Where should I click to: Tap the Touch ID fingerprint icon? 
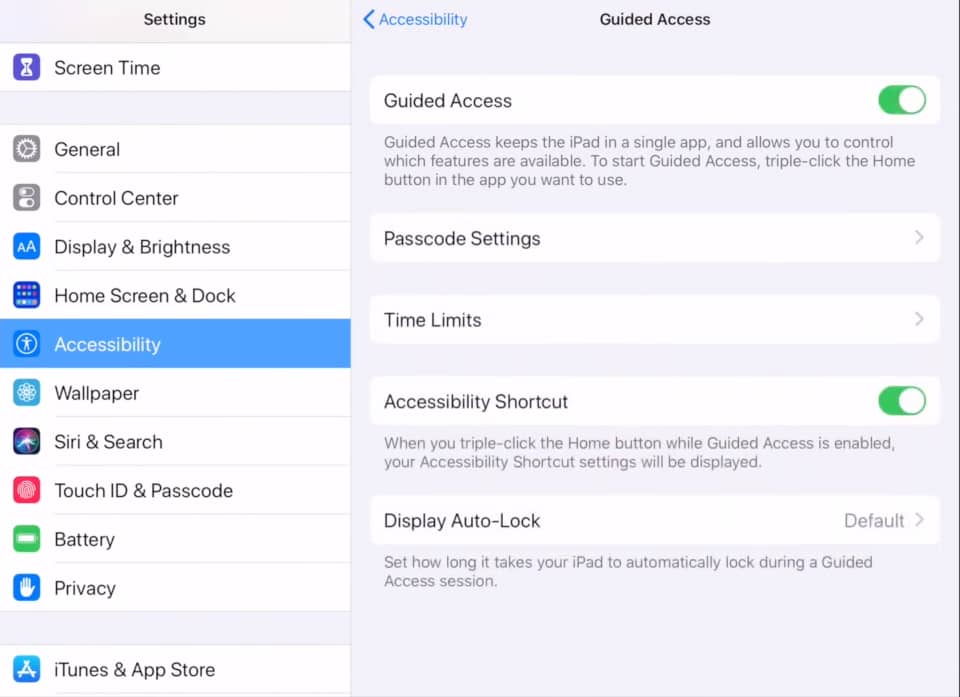(26, 490)
